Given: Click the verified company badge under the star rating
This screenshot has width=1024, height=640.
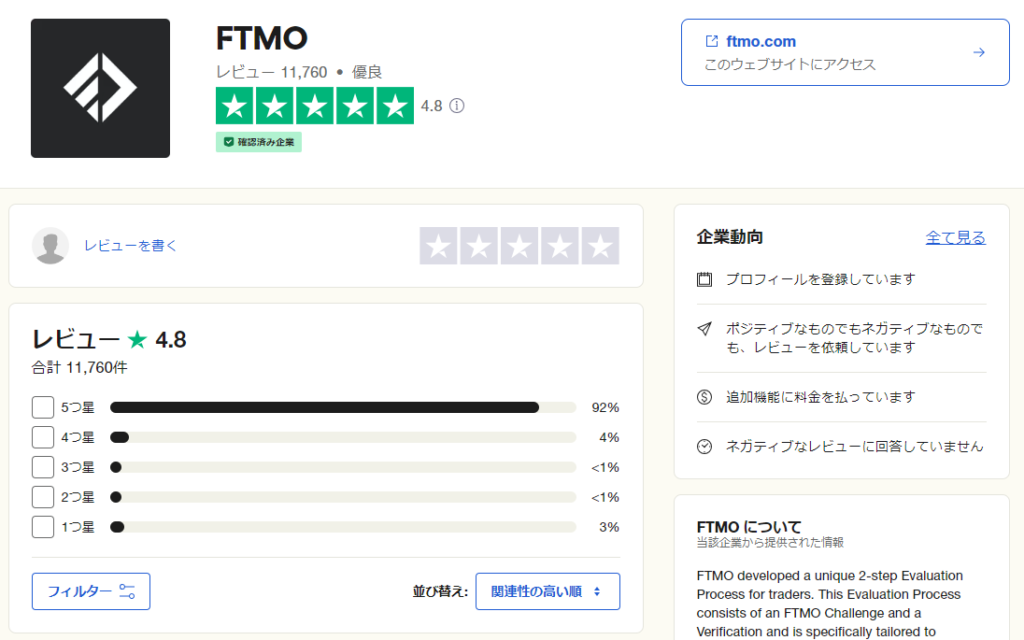Looking at the screenshot, I should (x=258, y=142).
